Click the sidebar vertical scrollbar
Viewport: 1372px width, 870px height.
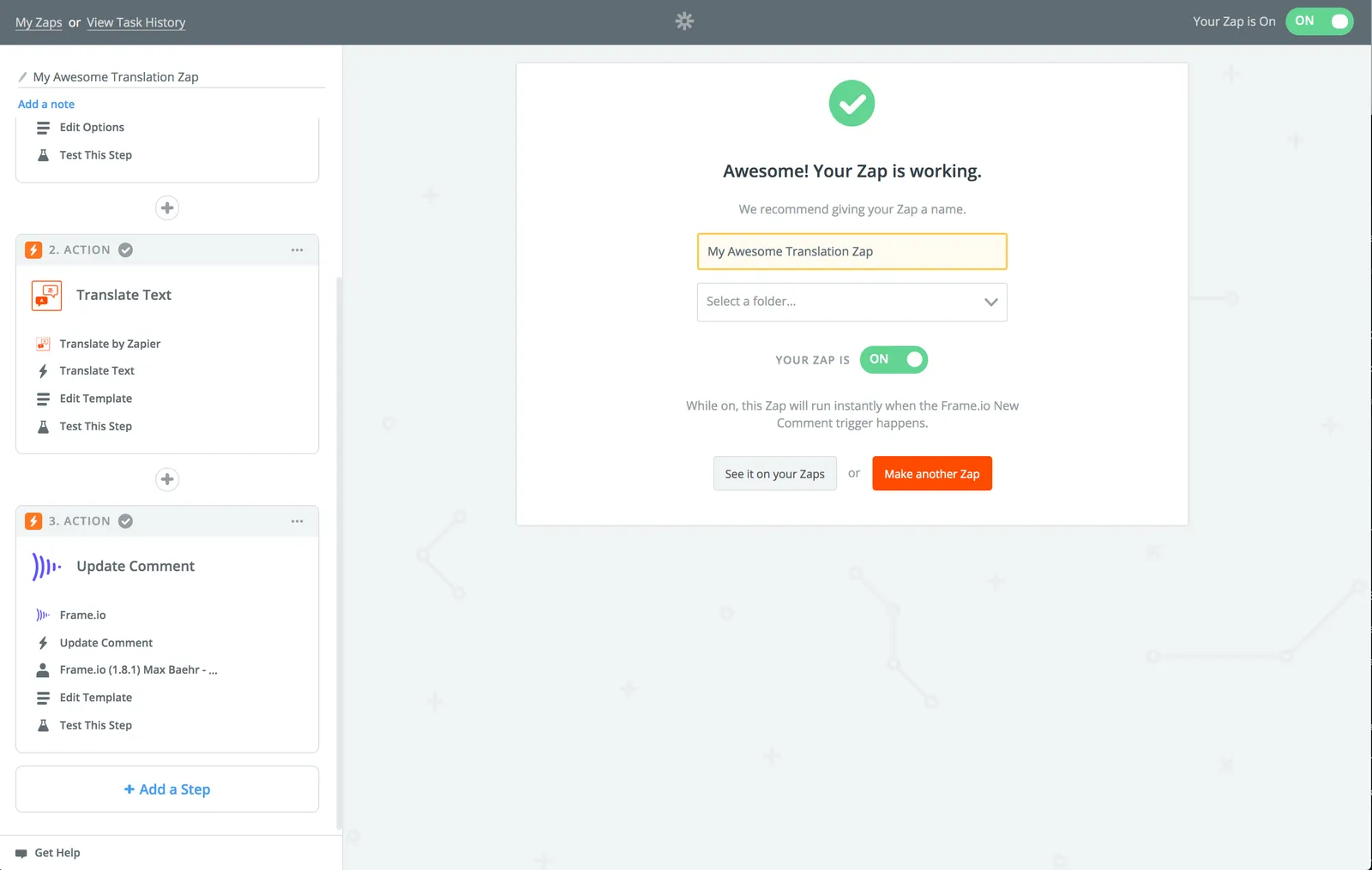340,553
